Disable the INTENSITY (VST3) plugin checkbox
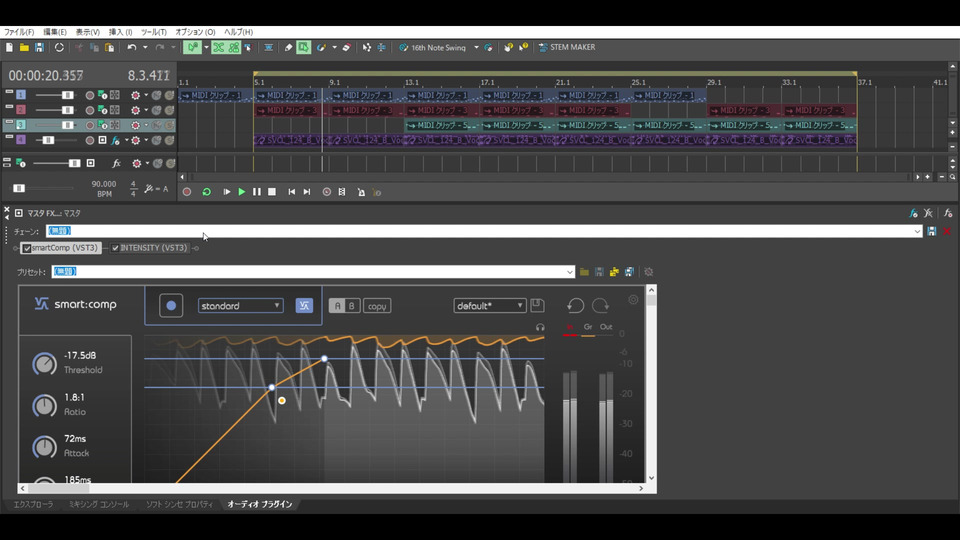960x540 pixels. (x=115, y=248)
